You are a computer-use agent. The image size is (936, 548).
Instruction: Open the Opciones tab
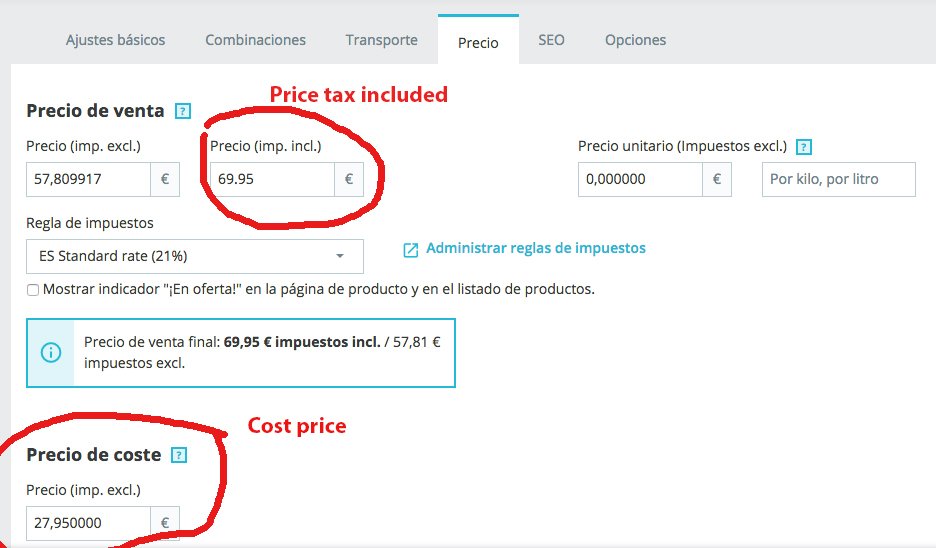click(x=635, y=40)
